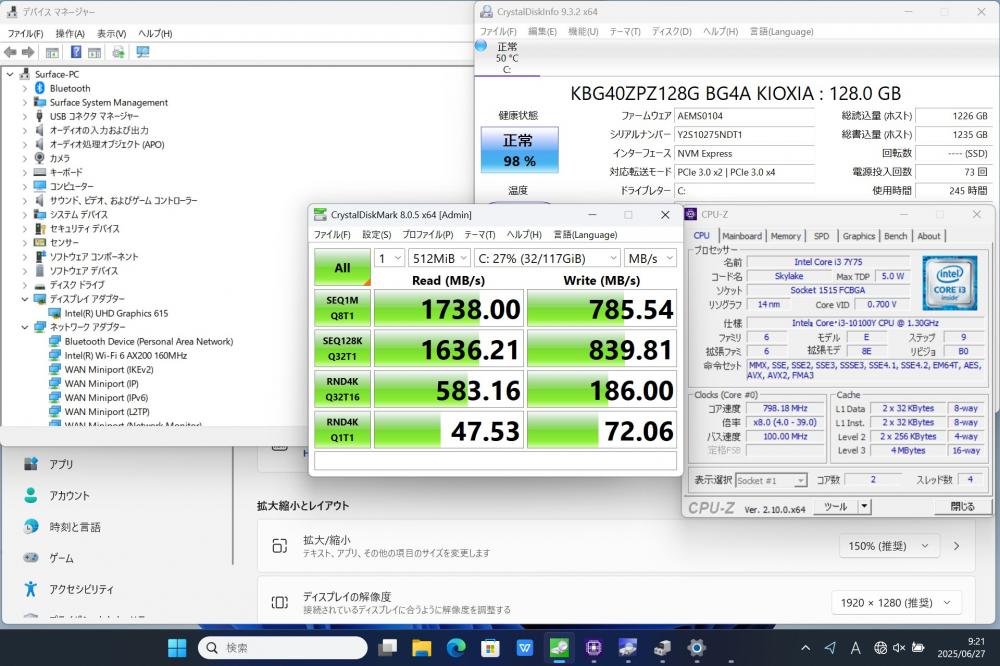
Task: Click the Intel UHD Graphics 615 adapter icon
Action: [x=55, y=313]
